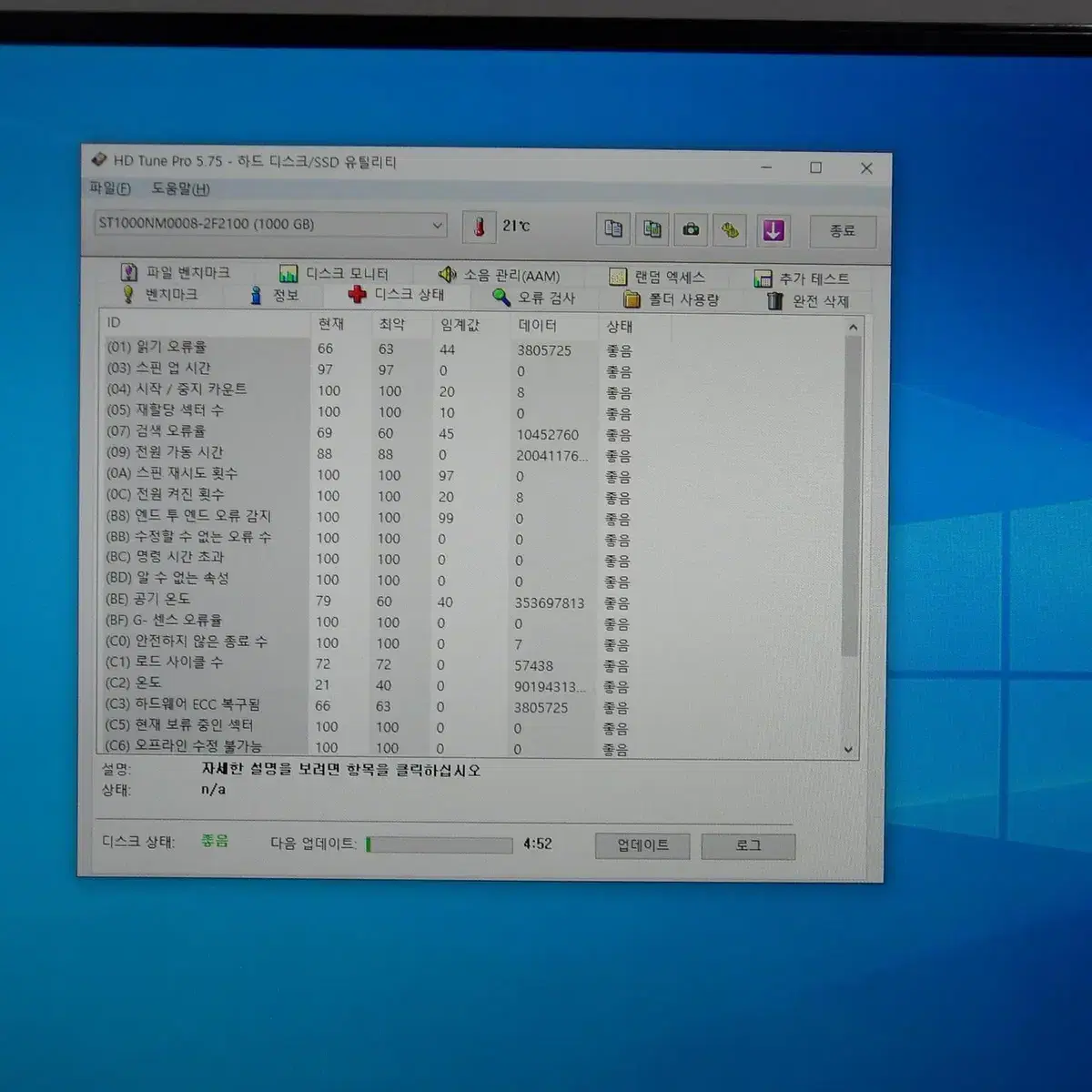1092x1092 pixels.
Task: Click the purple download arrow icon
Action: [x=773, y=230]
